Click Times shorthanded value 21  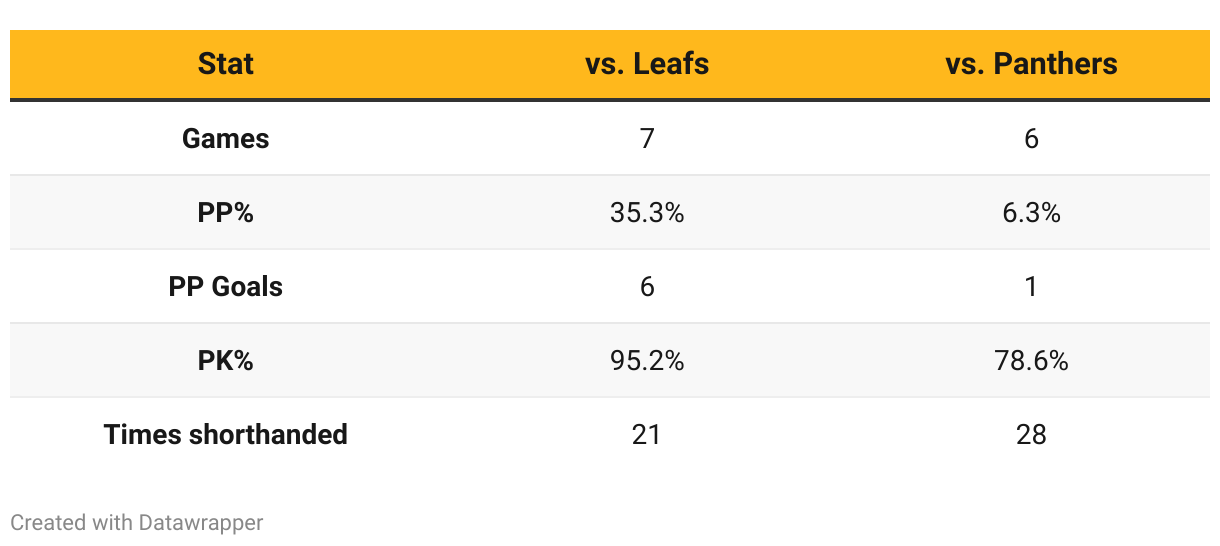(647, 434)
